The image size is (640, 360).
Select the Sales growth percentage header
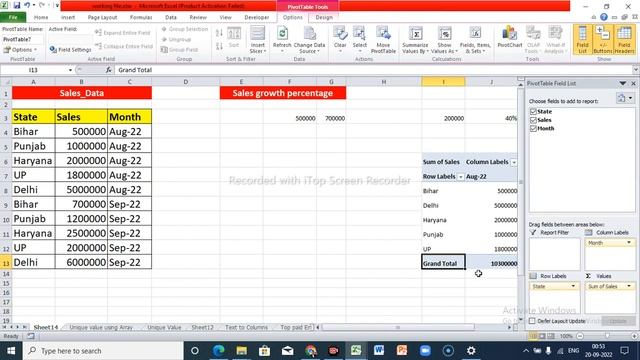(282, 93)
